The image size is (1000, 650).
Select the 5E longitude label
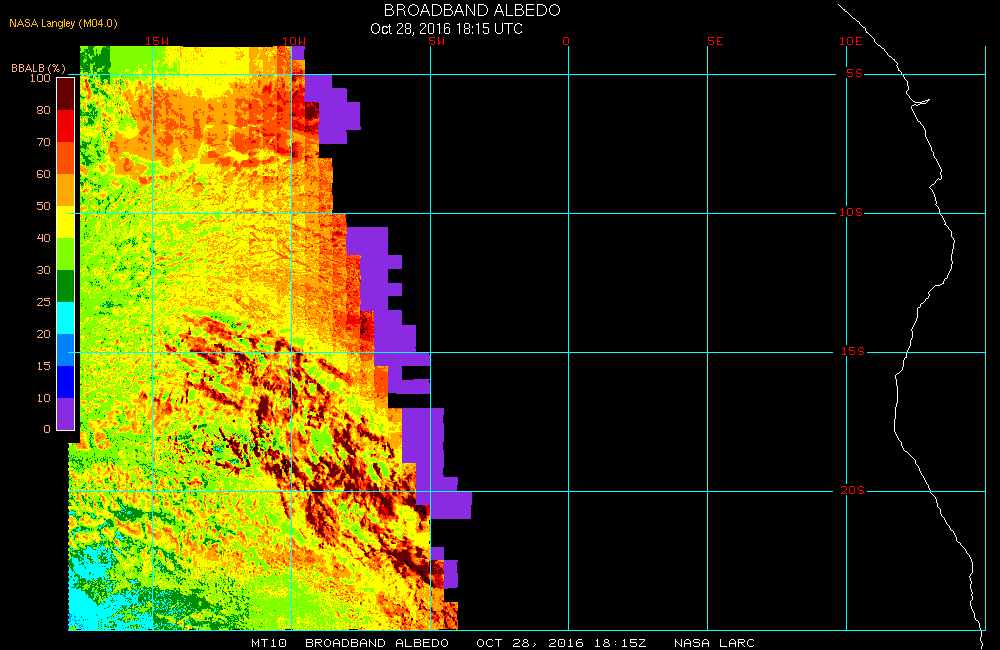click(714, 42)
